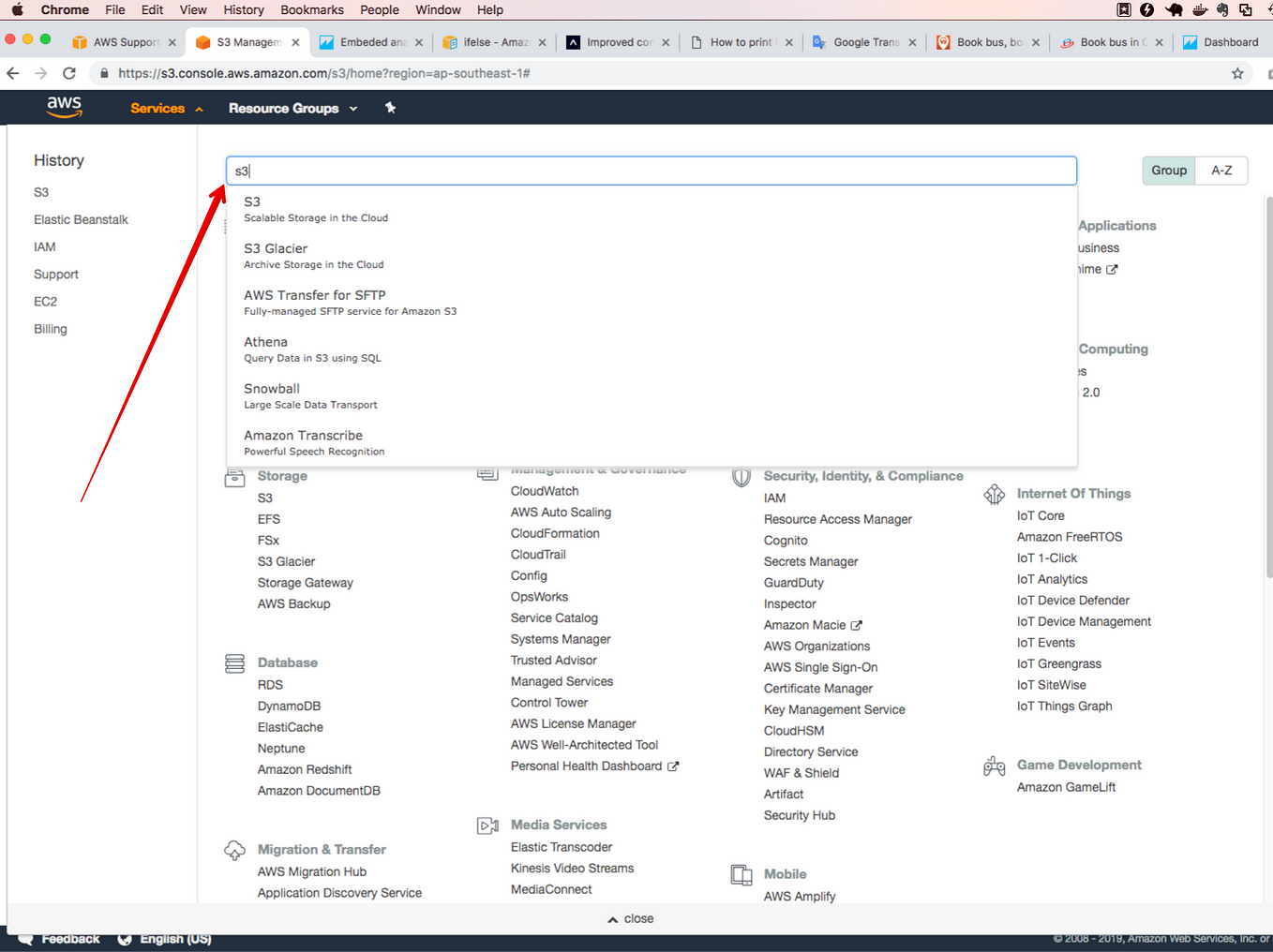Select AWS Transfer for SFTP suggestion
The image size is (1273, 952).
[651, 303]
